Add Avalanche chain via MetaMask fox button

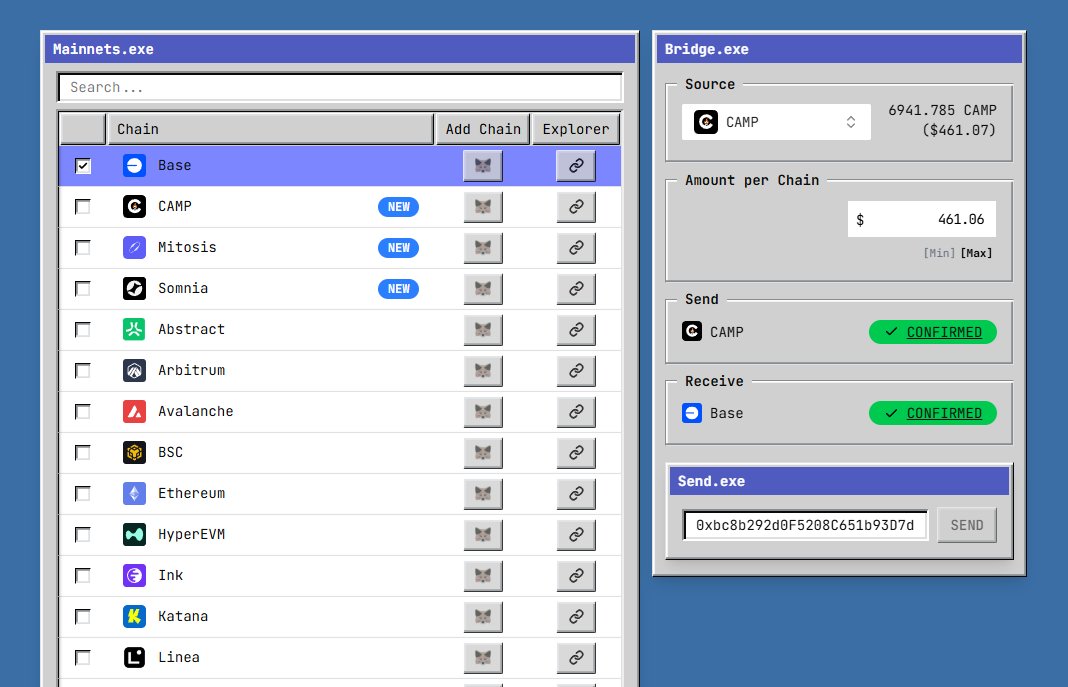point(483,412)
